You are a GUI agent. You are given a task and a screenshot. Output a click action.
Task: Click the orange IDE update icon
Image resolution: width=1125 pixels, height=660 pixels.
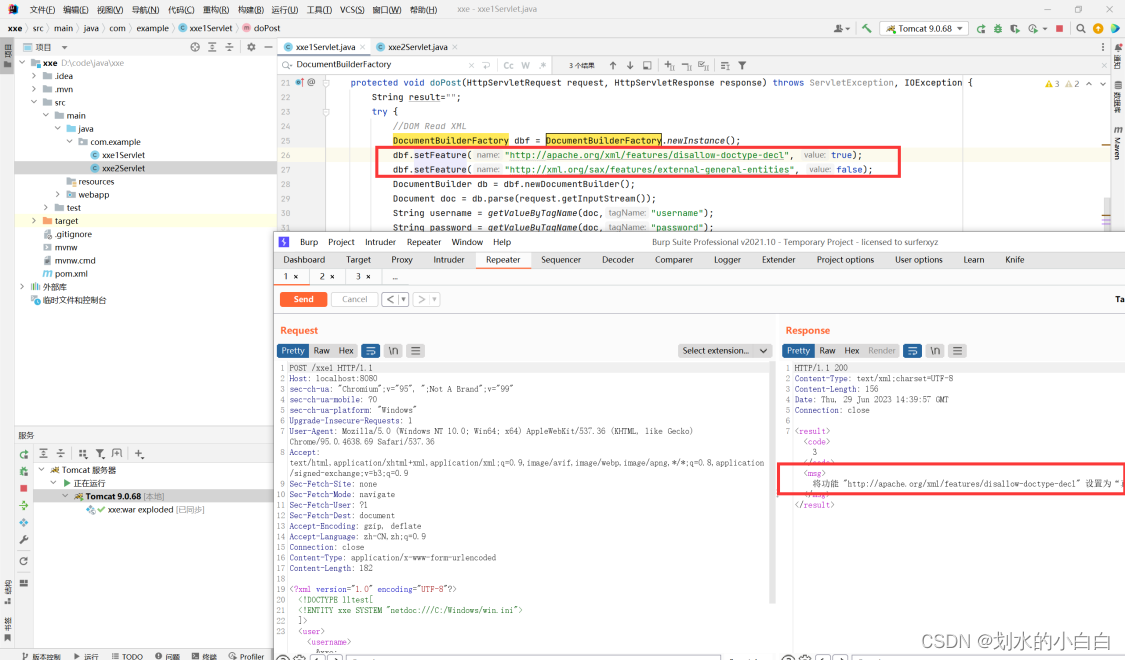click(x=1098, y=29)
